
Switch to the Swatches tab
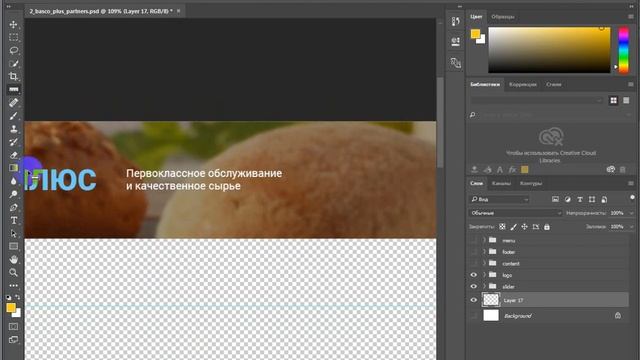pos(502,17)
